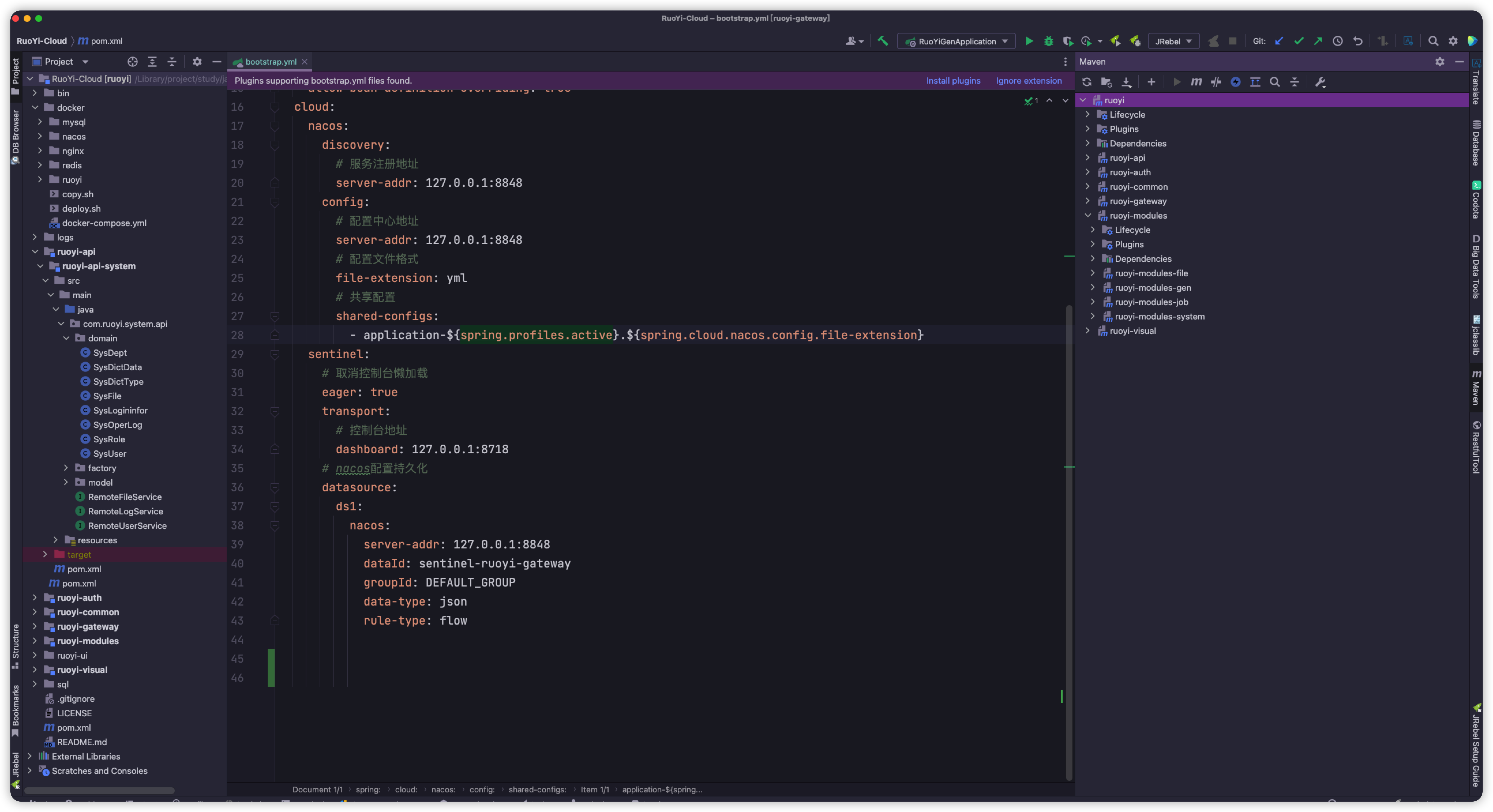1493x812 pixels.
Task: Expand the External Libraries node
Action: (29, 756)
